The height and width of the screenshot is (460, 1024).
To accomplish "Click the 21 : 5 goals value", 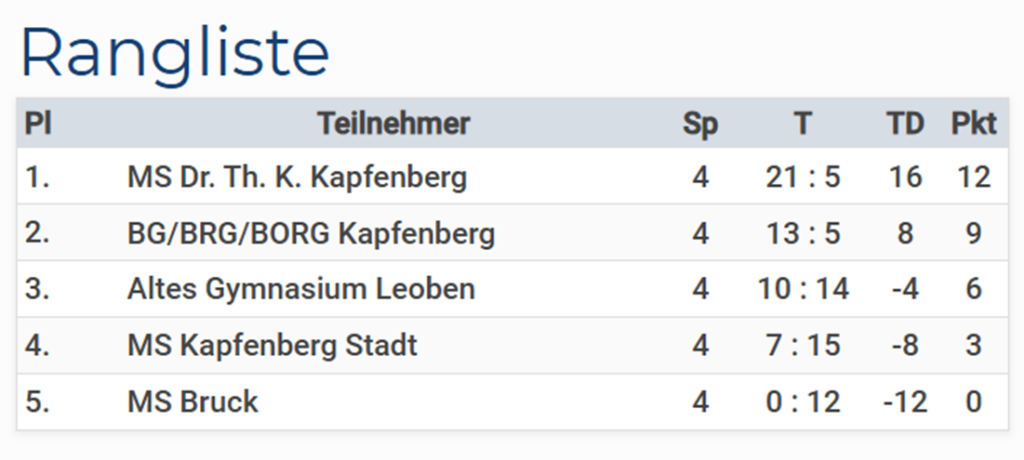I will click(803, 178).
